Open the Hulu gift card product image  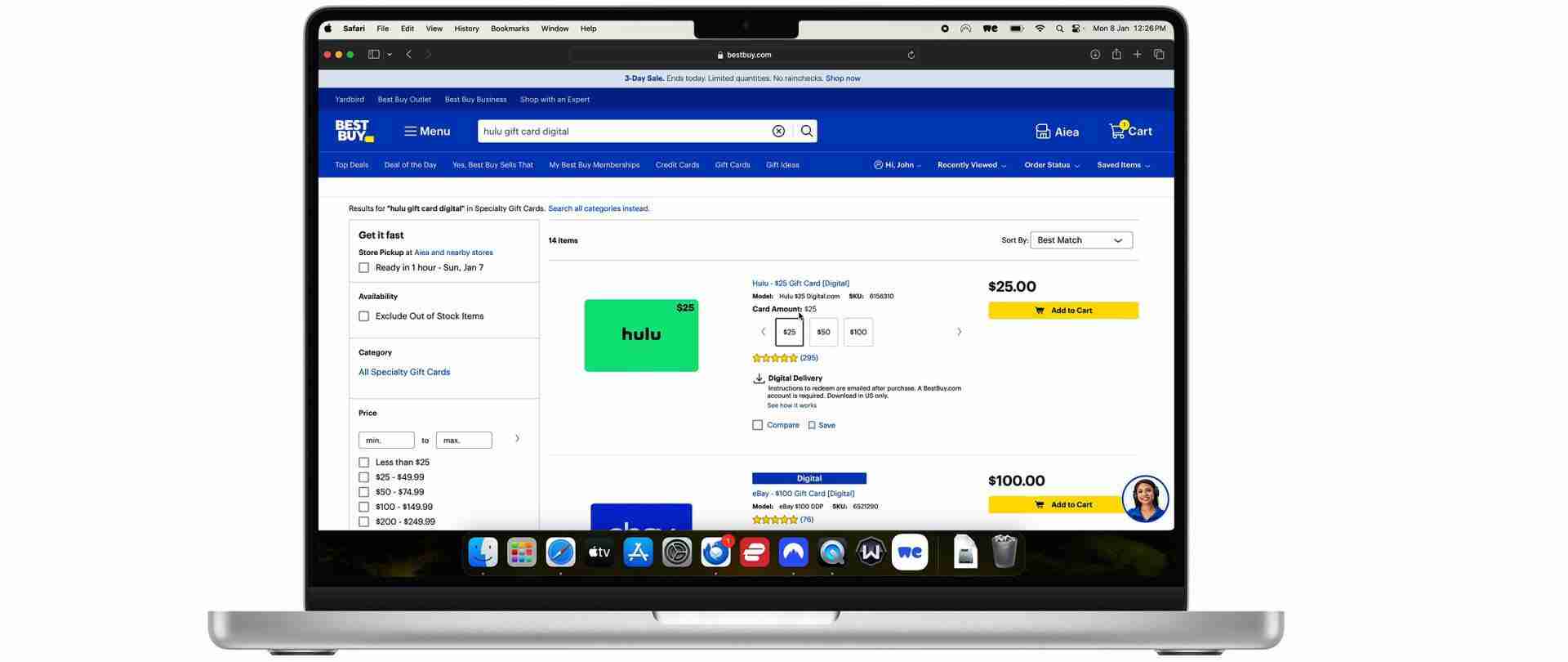pyautogui.click(x=641, y=335)
